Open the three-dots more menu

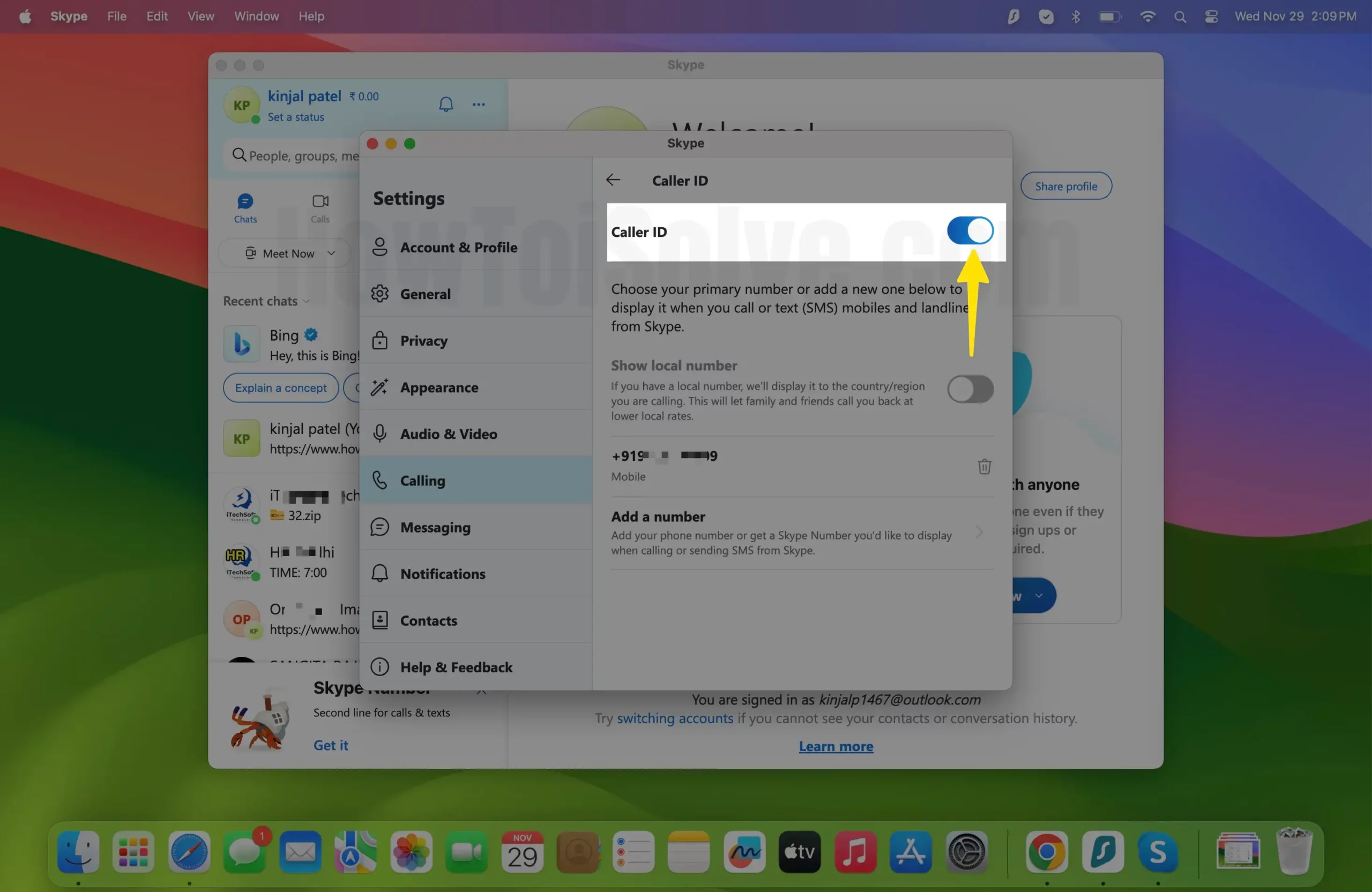(x=479, y=104)
